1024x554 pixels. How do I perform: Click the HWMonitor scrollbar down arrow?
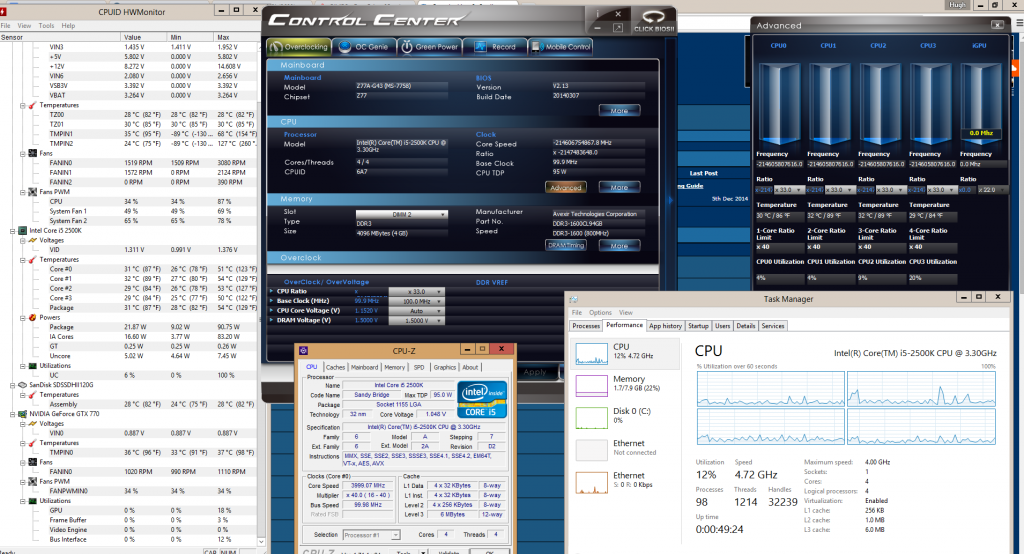coord(261,542)
